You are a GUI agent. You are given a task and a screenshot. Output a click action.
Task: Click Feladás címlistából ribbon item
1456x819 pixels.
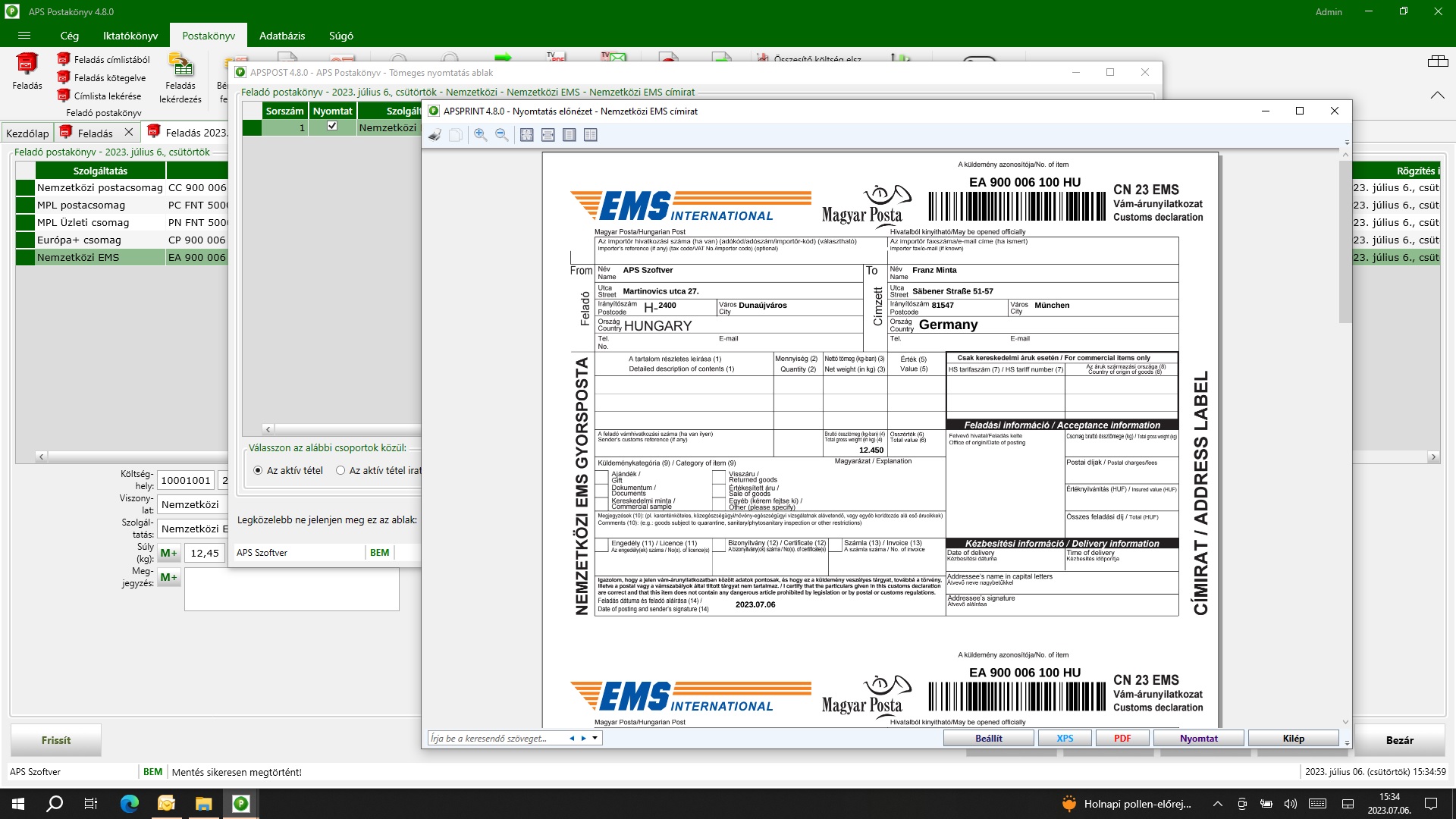click(x=103, y=59)
